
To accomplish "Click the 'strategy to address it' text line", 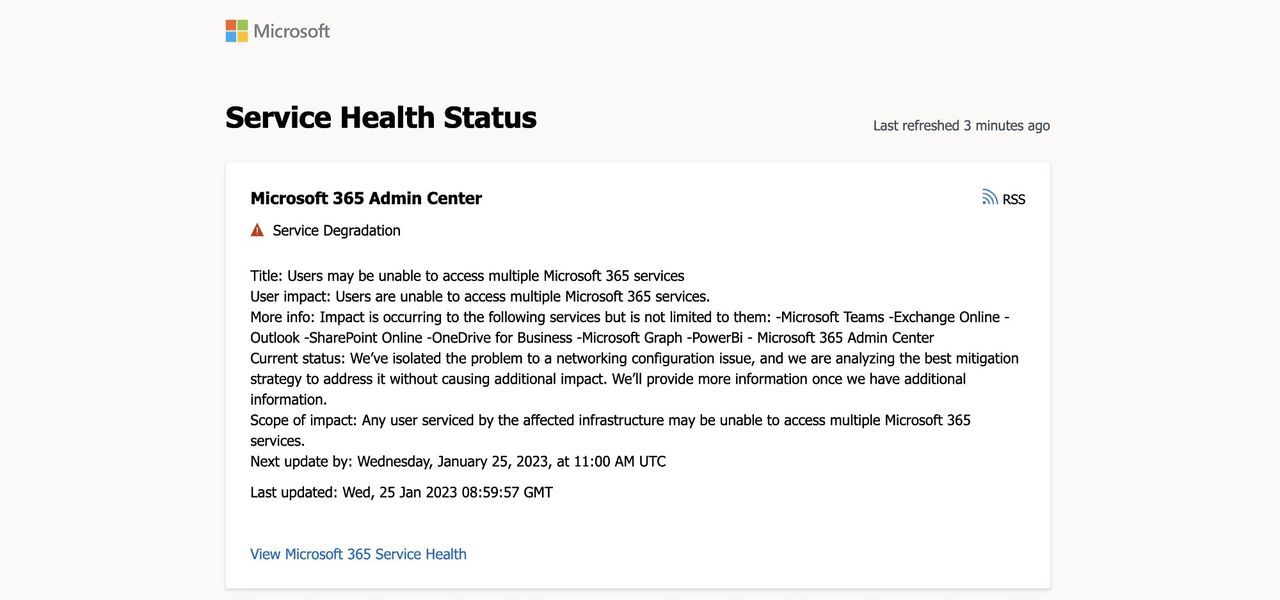I will click(608, 379).
